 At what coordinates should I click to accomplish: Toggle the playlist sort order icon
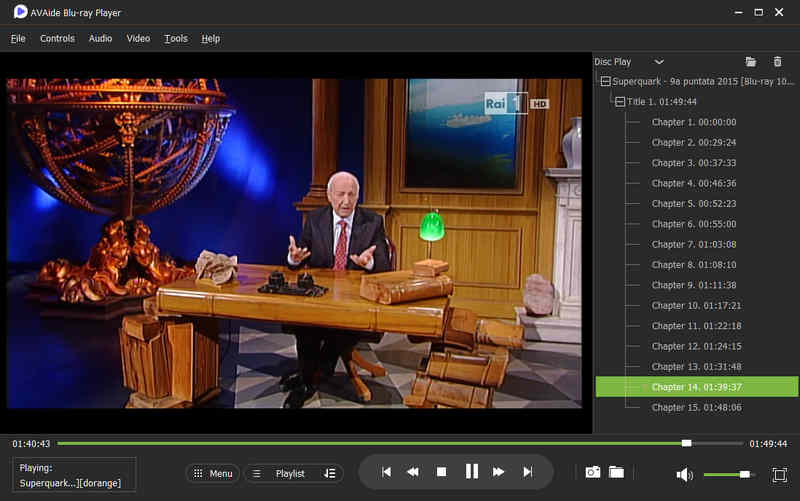pos(330,473)
